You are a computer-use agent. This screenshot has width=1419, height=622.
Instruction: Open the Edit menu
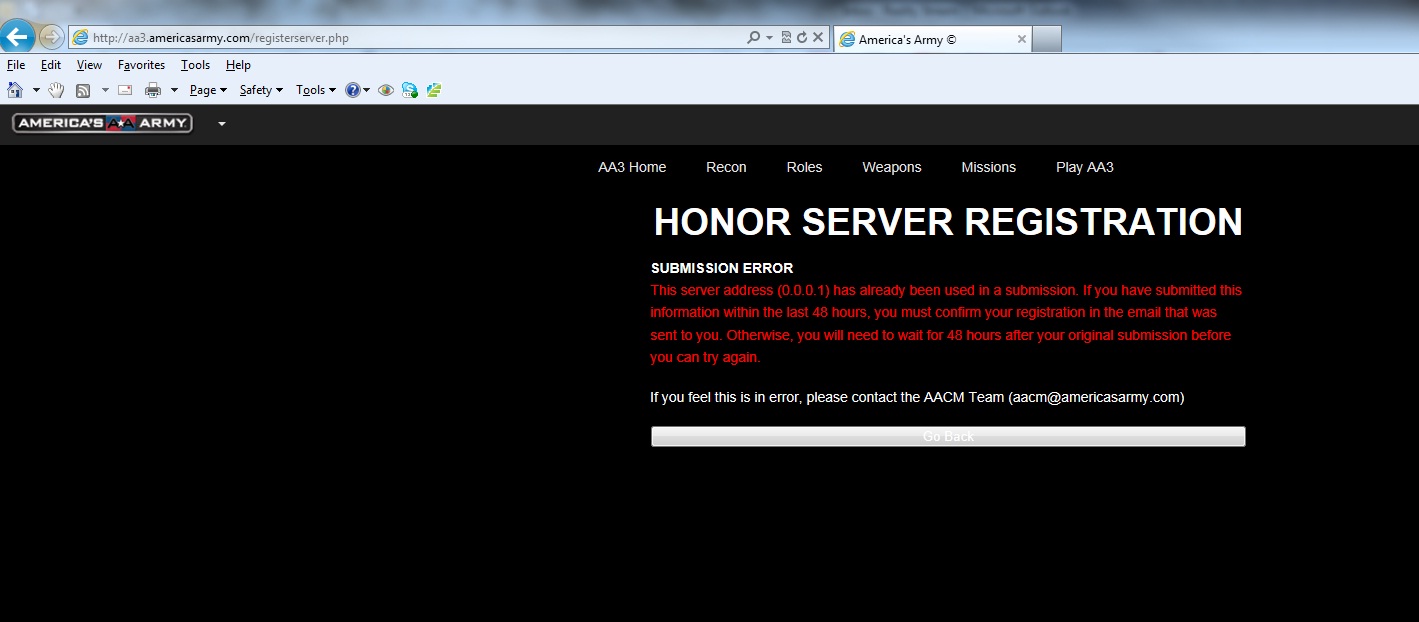[51, 65]
